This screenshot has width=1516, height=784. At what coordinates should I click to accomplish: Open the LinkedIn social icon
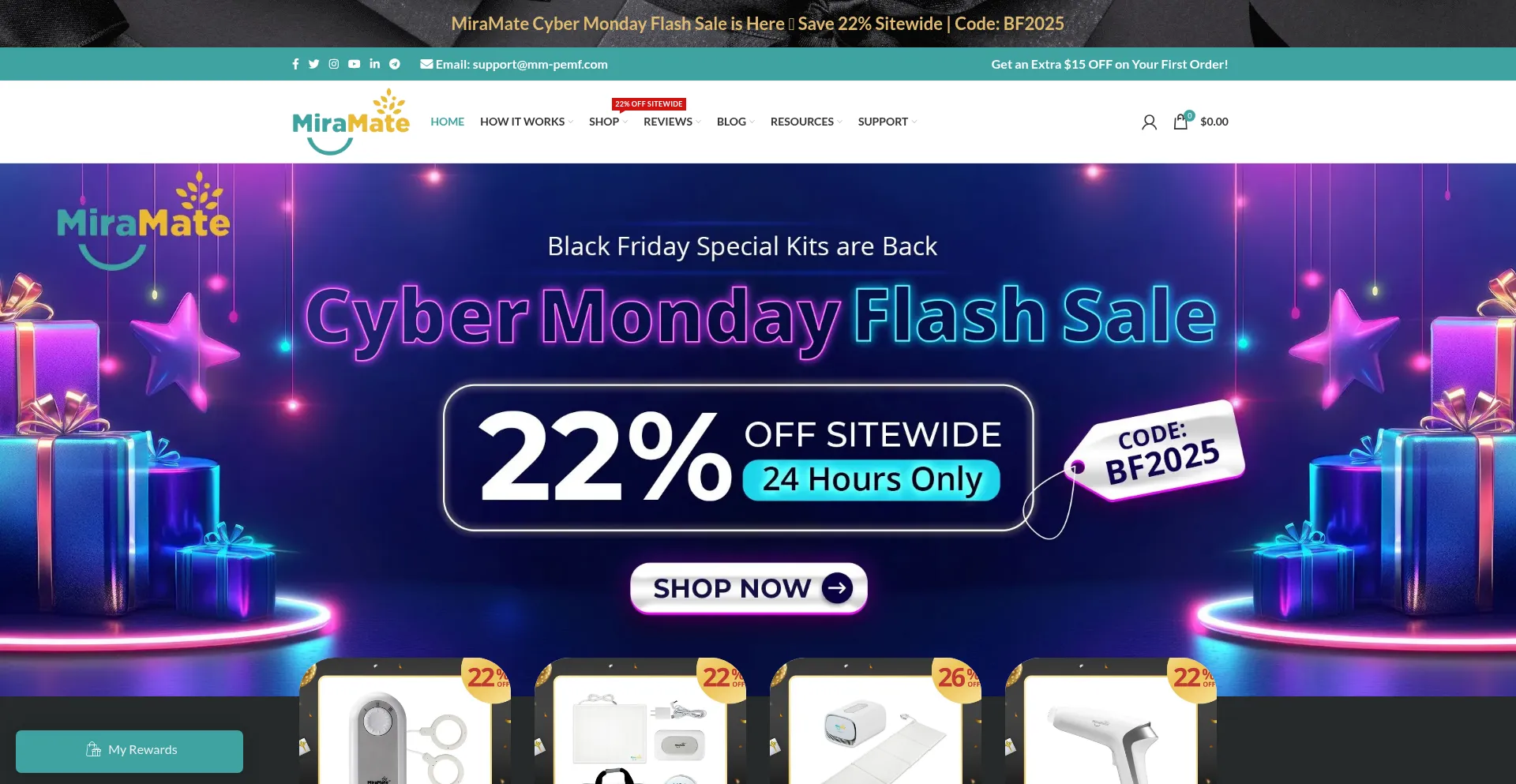click(x=374, y=64)
